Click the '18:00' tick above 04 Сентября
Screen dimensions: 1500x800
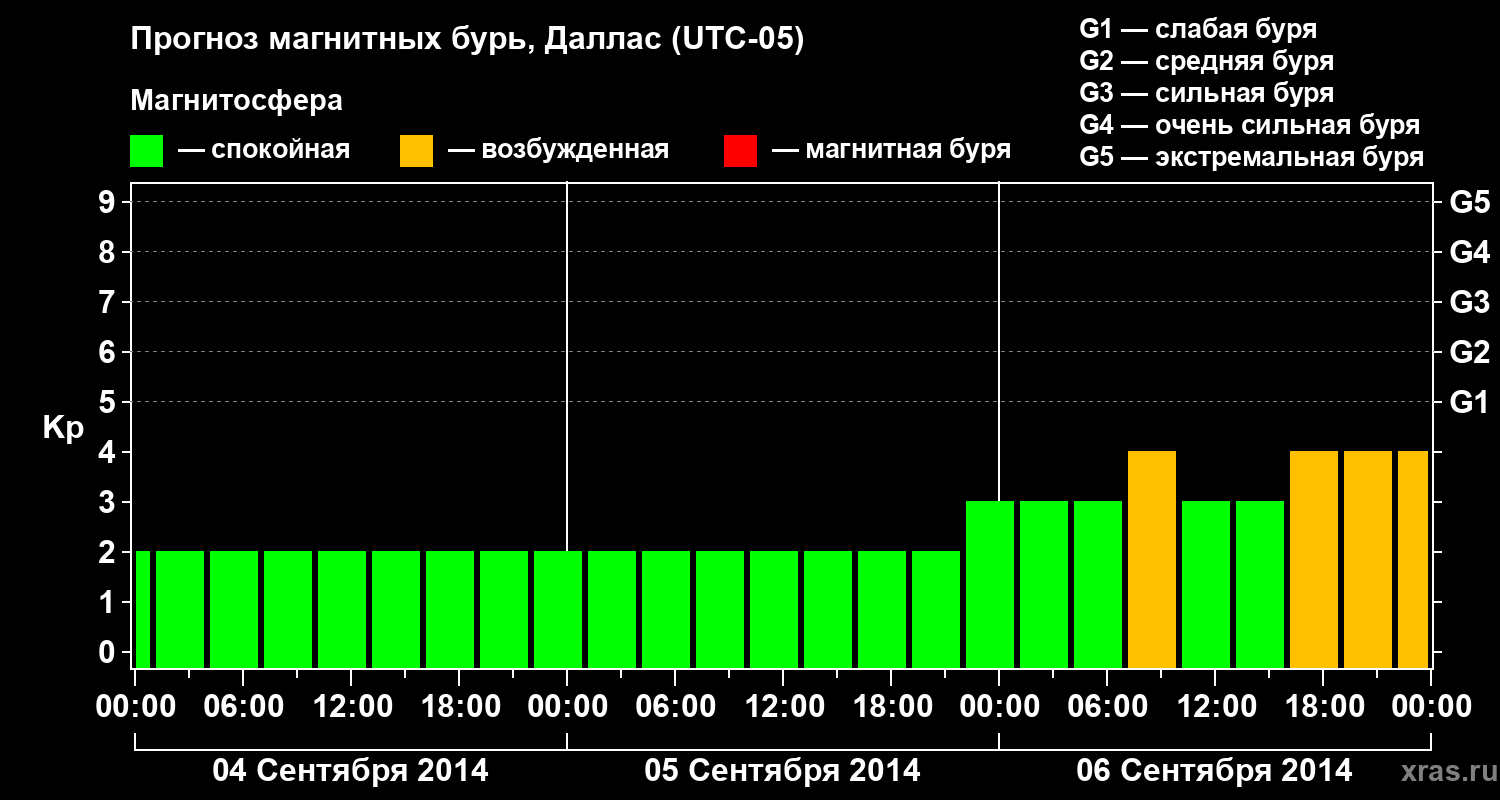460,706
